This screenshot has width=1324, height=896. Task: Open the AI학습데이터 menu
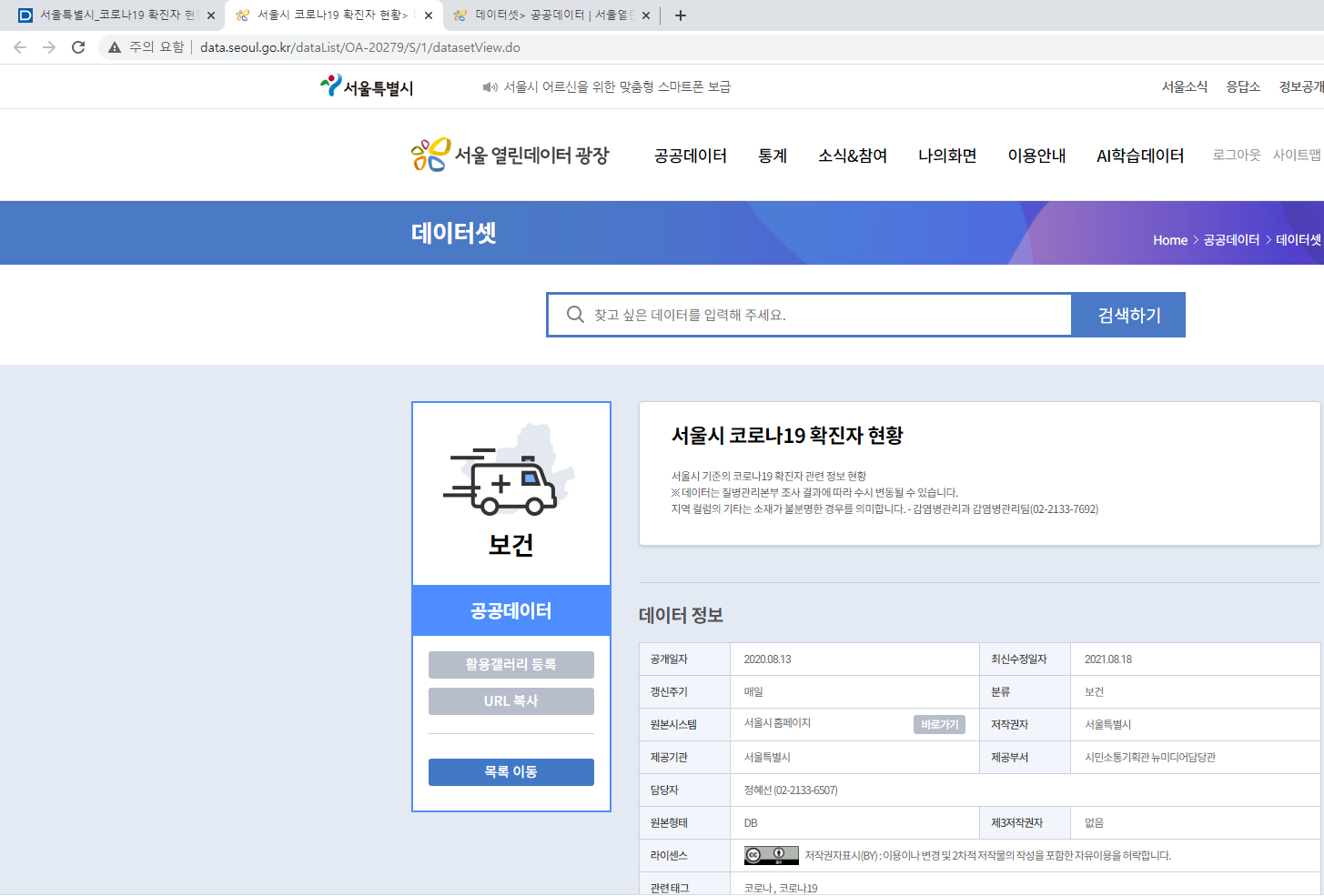point(1140,156)
